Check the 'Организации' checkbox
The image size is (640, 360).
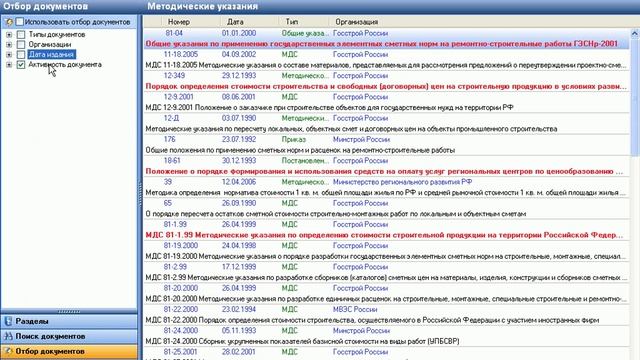point(21,44)
